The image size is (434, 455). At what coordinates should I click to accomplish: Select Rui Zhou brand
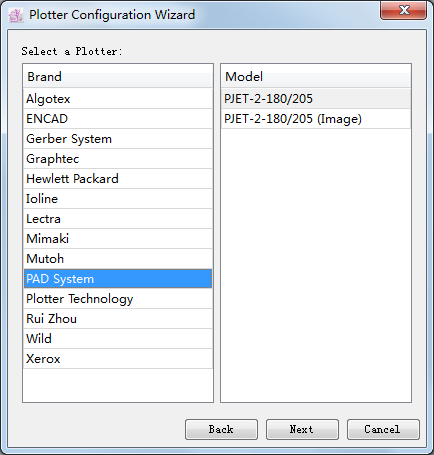(118, 319)
